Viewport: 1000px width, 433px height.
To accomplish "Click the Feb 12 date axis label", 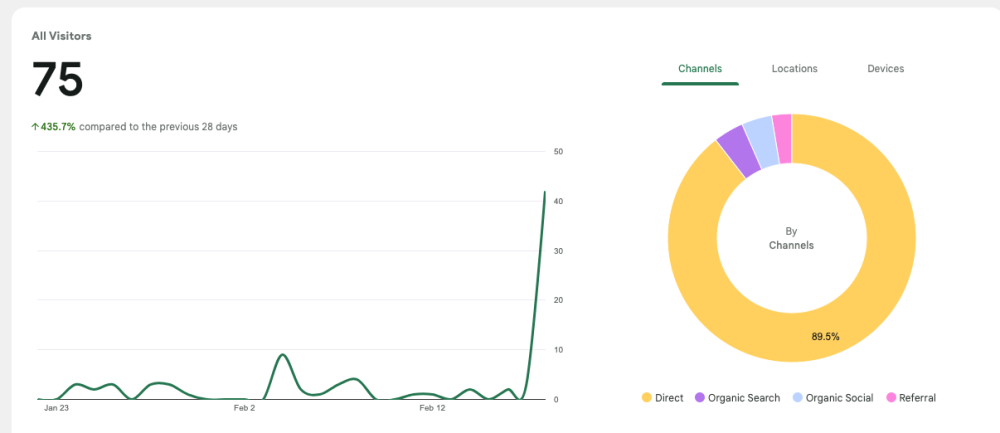I will [432, 408].
